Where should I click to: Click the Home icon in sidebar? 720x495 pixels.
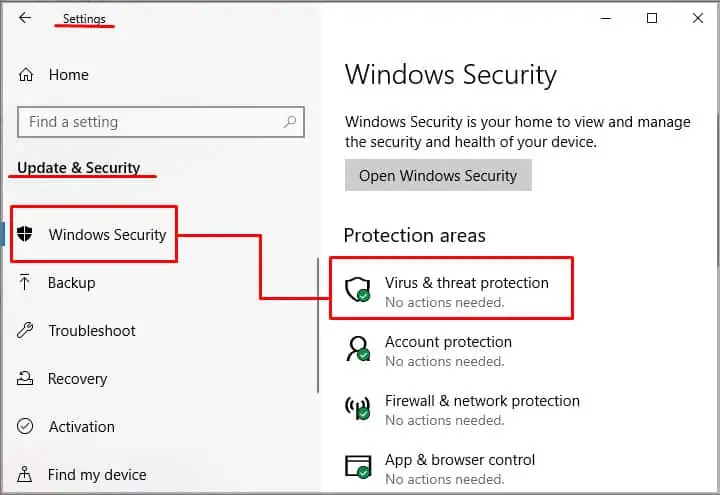click(26, 75)
